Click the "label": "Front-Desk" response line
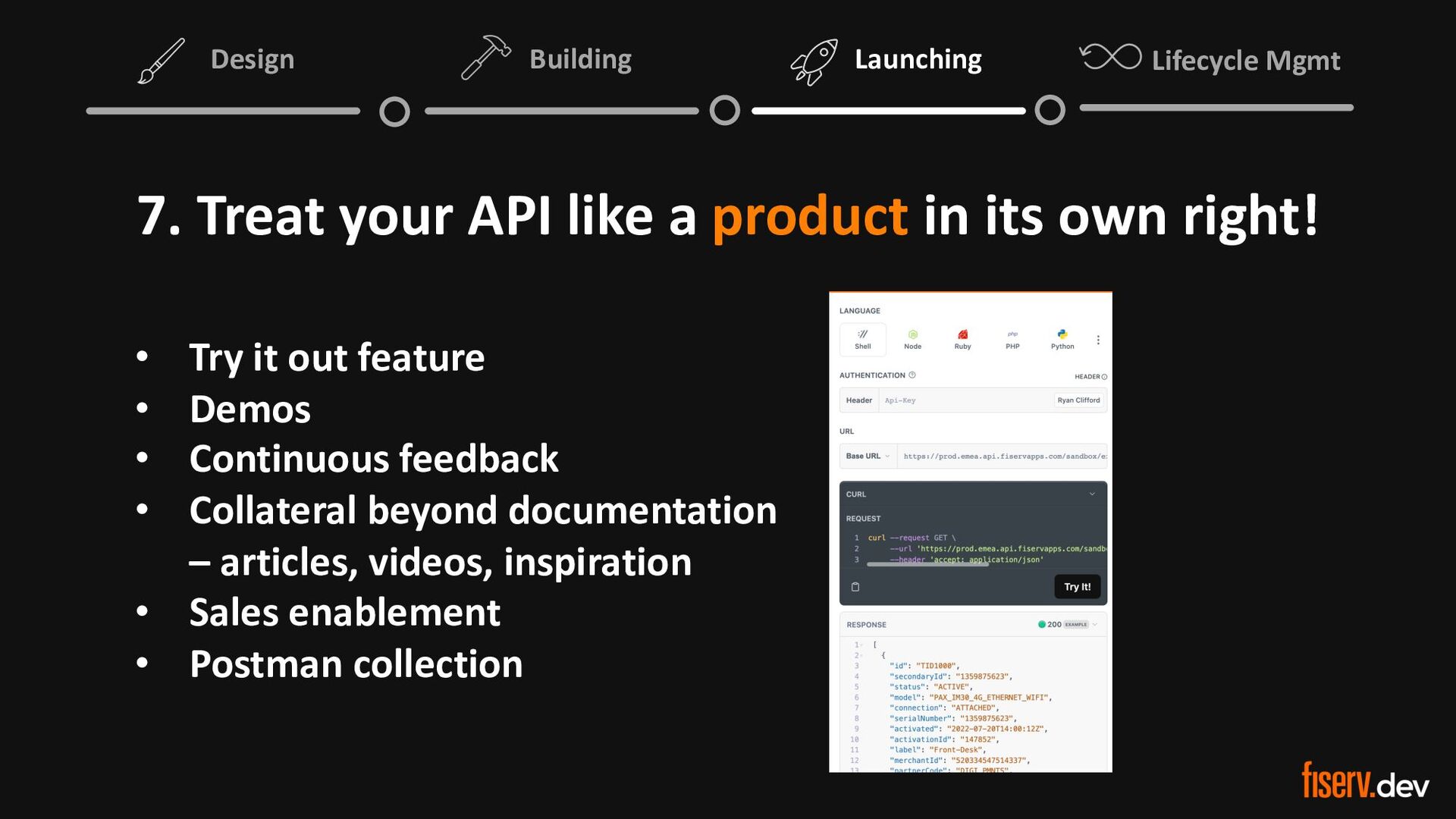Viewport: 1456px width, 819px height. click(x=937, y=750)
